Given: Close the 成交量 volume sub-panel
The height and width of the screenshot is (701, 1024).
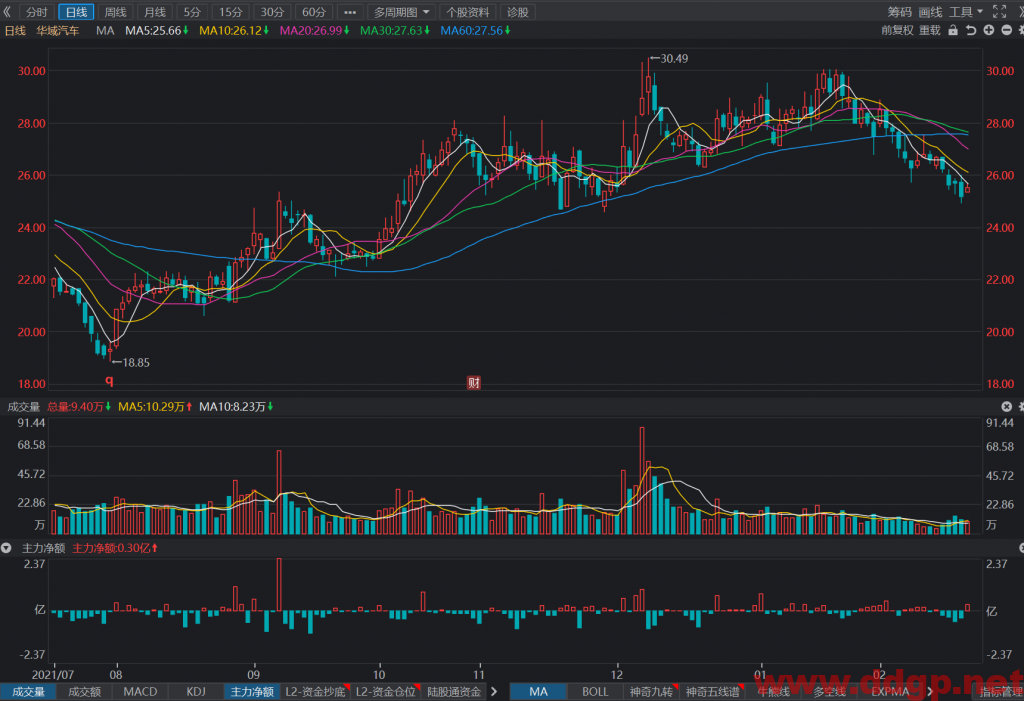Looking at the screenshot, I should (1006, 406).
